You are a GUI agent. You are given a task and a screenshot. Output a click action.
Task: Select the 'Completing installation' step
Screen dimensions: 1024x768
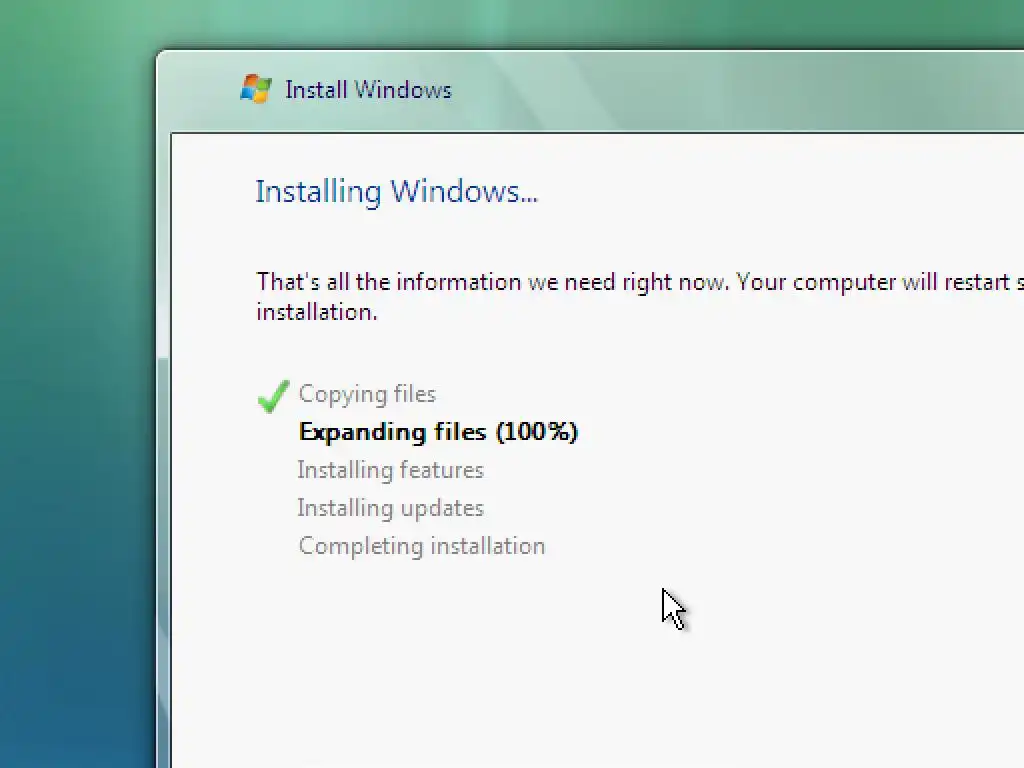(x=422, y=546)
